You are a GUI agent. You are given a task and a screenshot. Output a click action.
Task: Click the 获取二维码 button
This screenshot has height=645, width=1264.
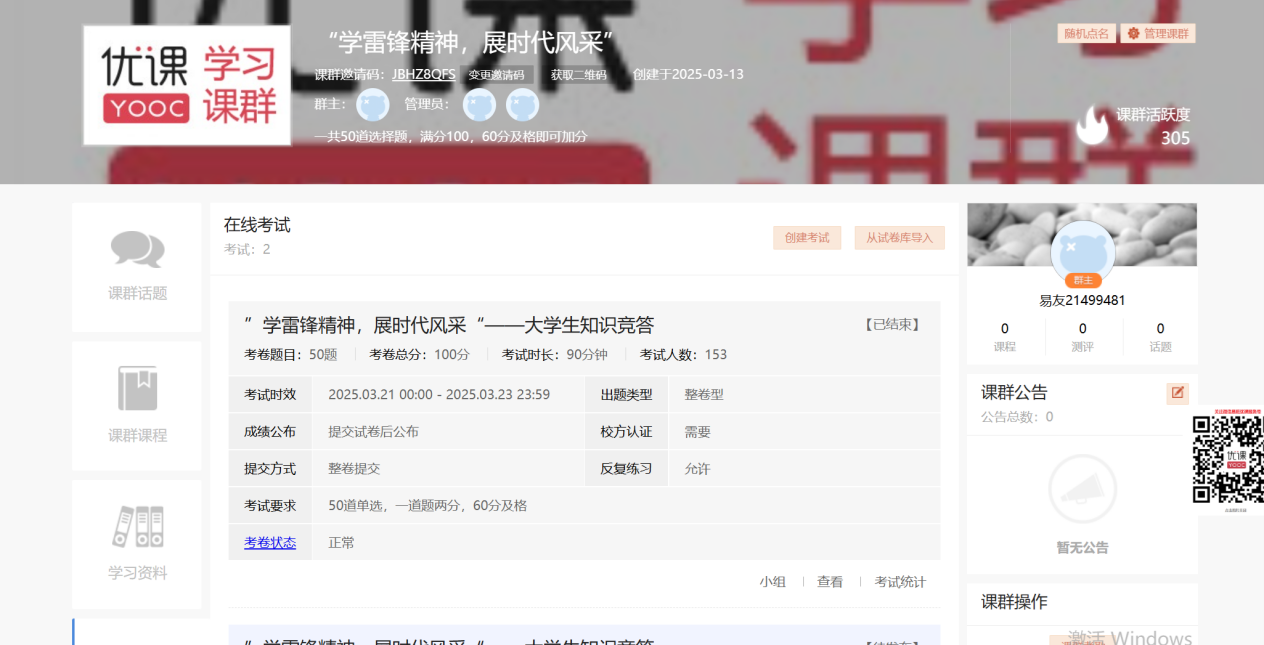(578, 75)
